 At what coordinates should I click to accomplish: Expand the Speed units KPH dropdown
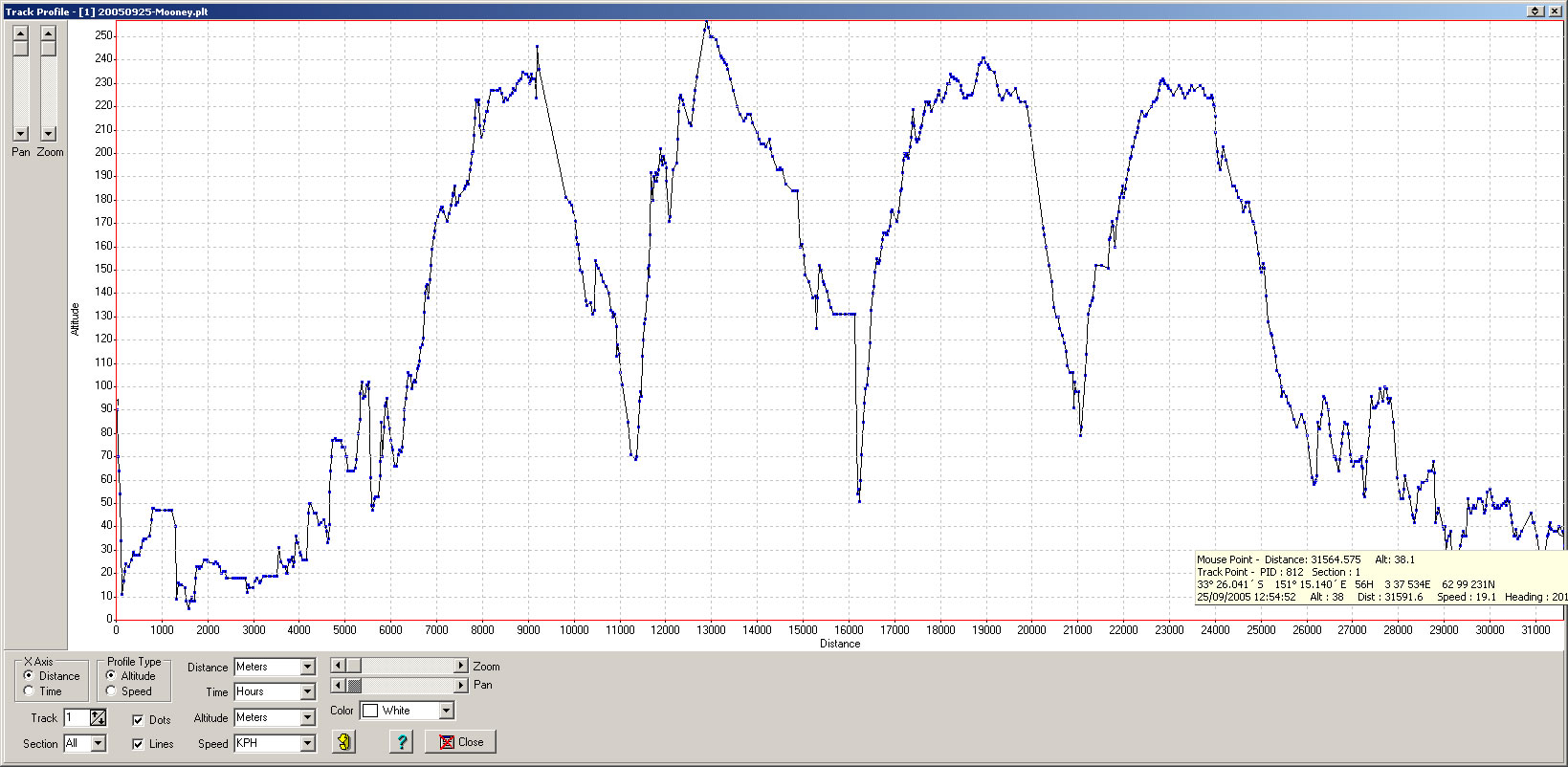pos(307,743)
